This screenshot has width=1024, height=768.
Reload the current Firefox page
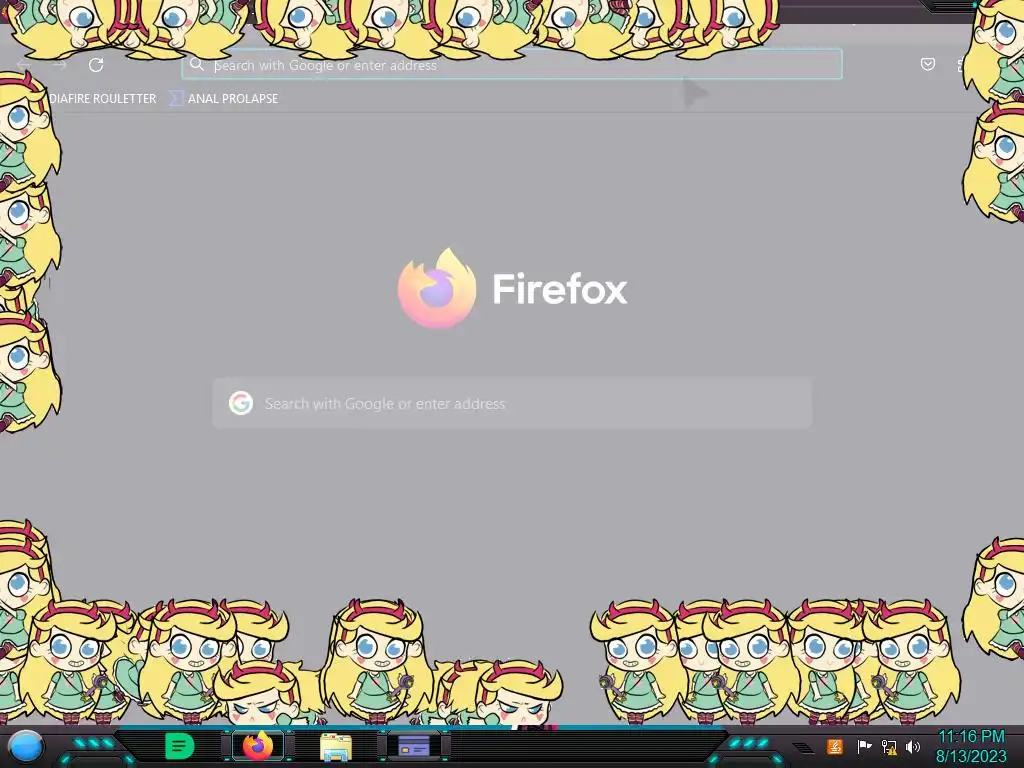(96, 65)
